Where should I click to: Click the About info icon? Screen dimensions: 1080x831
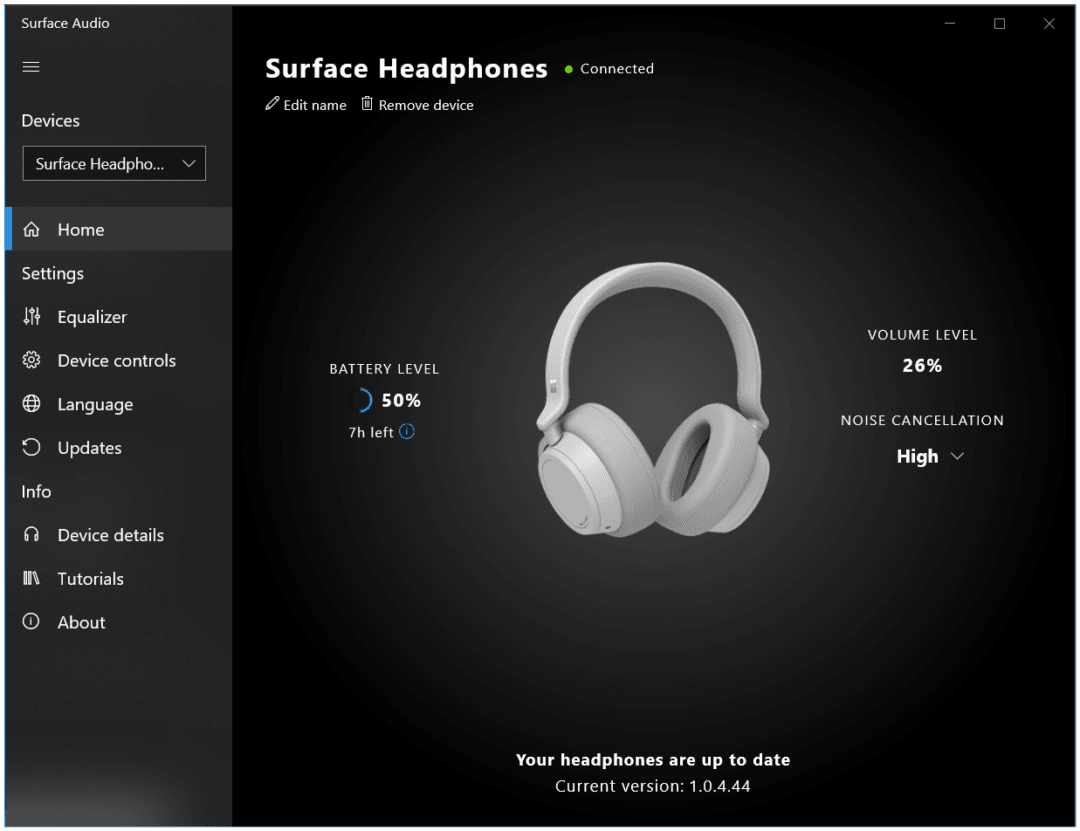click(x=31, y=622)
